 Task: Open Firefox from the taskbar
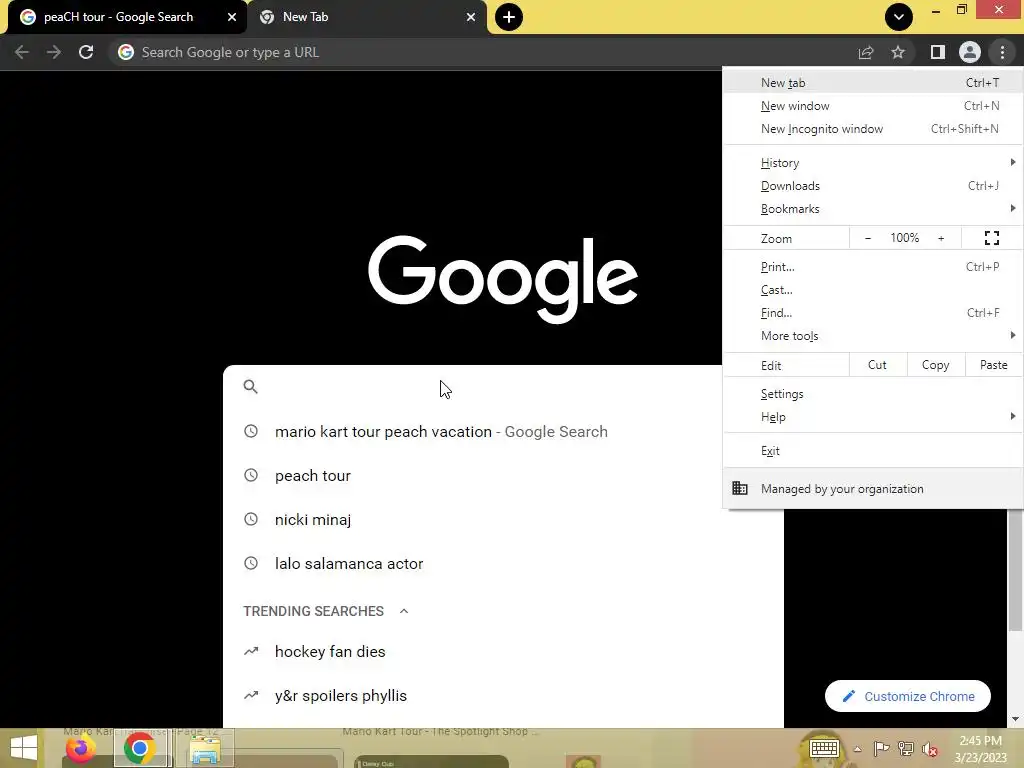(x=81, y=748)
